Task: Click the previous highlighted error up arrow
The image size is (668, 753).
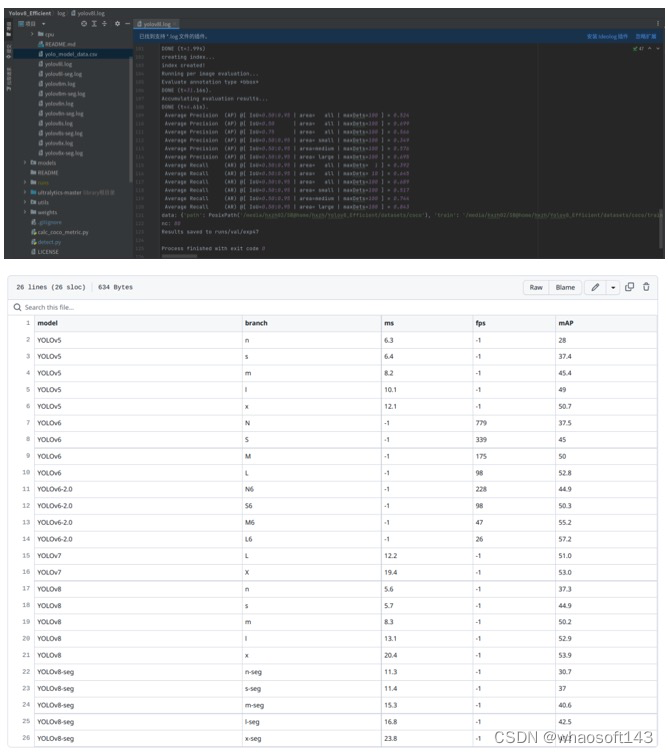Action: pos(650,49)
